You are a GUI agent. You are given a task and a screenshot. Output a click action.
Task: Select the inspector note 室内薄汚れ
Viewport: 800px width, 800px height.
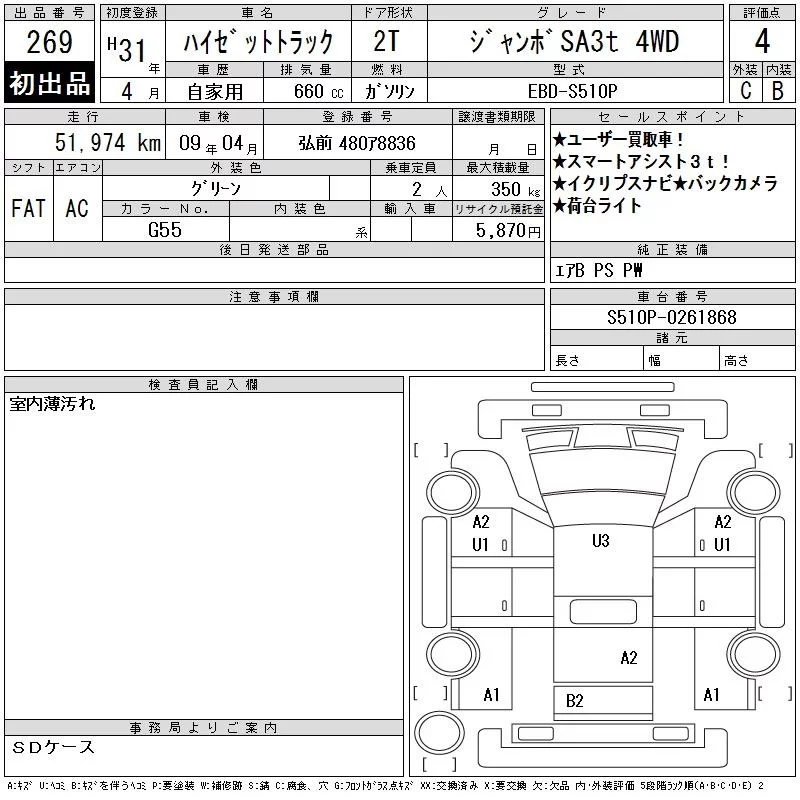[53, 404]
